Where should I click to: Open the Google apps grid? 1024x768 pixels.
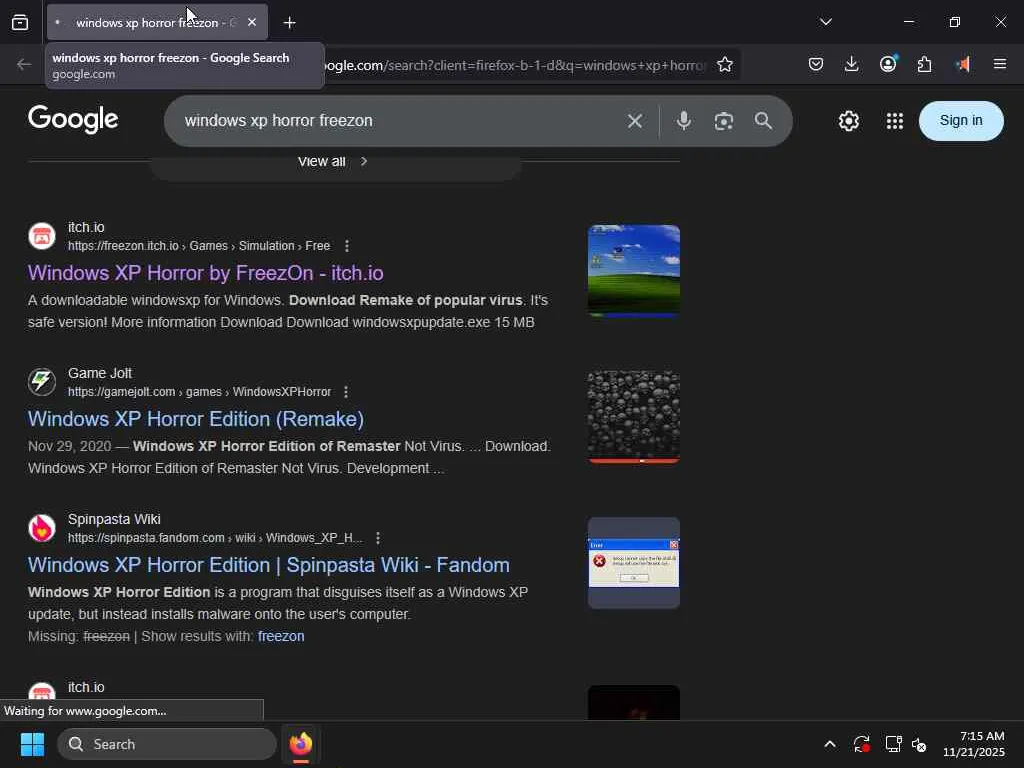(x=895, y=121)
